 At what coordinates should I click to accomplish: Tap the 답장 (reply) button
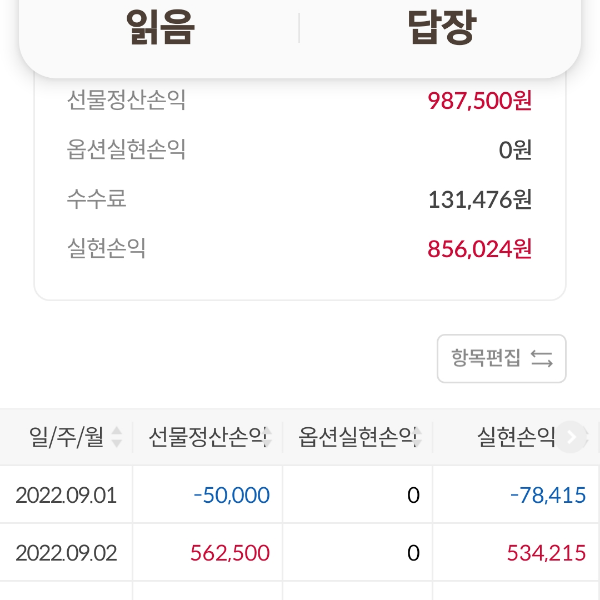point(441,28)
